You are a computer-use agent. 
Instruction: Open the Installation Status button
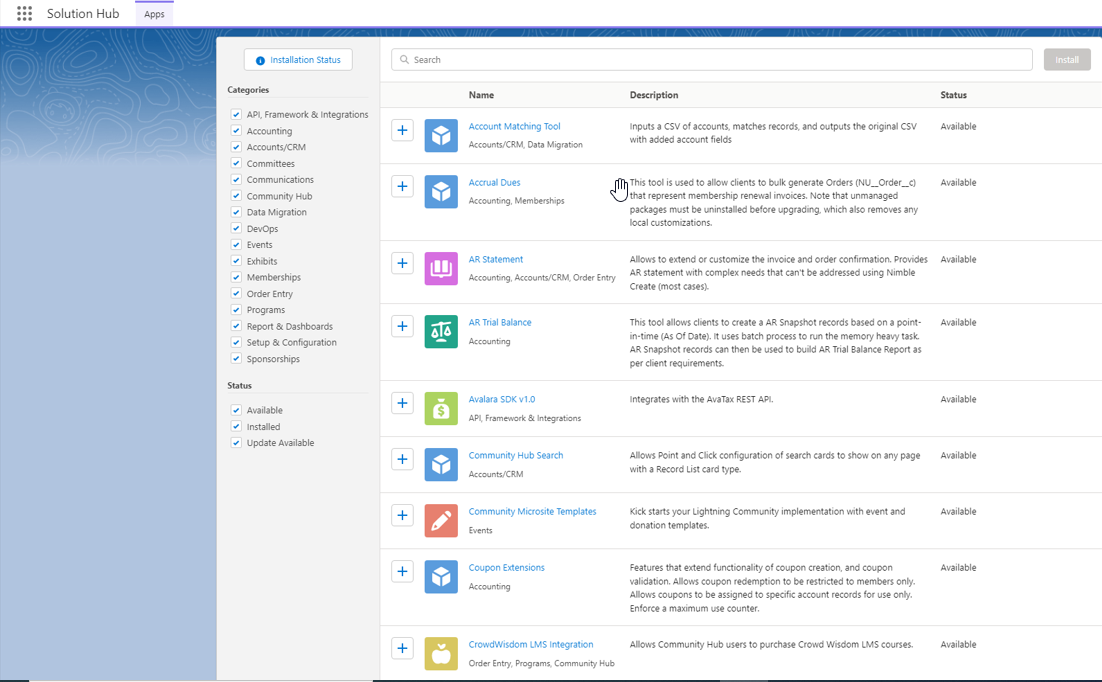pyautogui.click(x=298, y=60)
